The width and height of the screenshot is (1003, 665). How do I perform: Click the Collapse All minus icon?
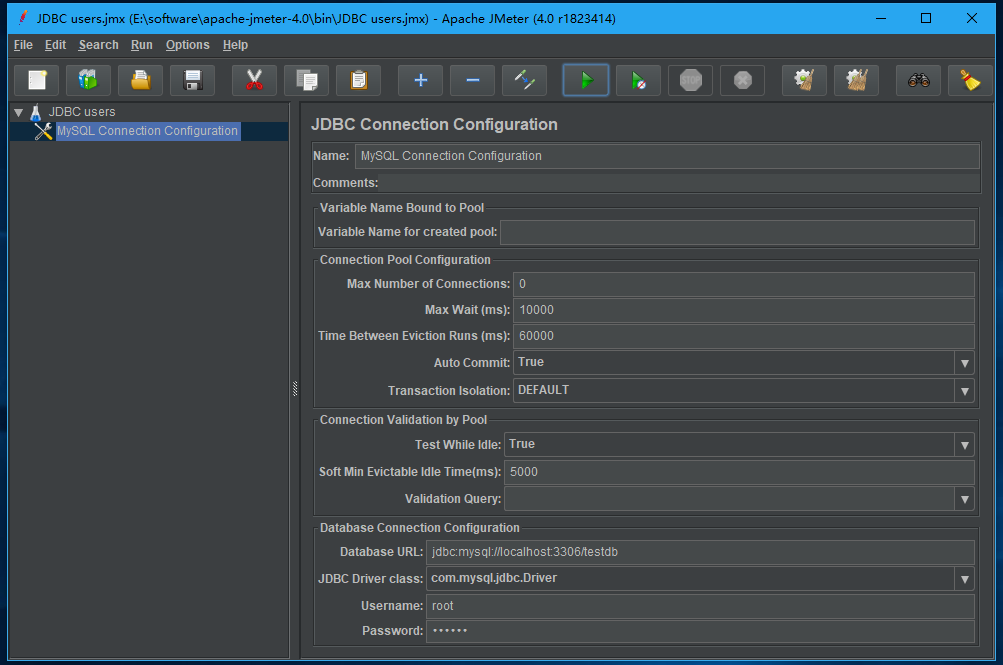coord(472,80)
